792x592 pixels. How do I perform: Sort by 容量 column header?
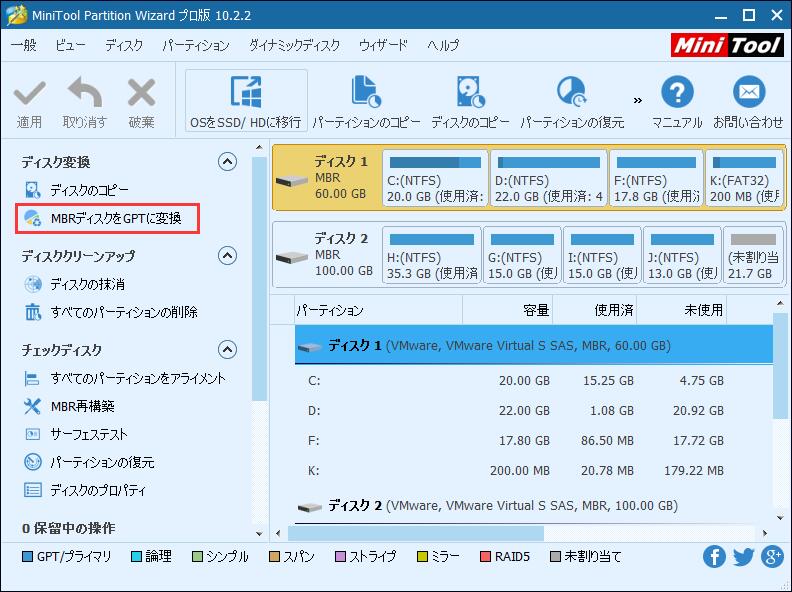pos(508,310)
